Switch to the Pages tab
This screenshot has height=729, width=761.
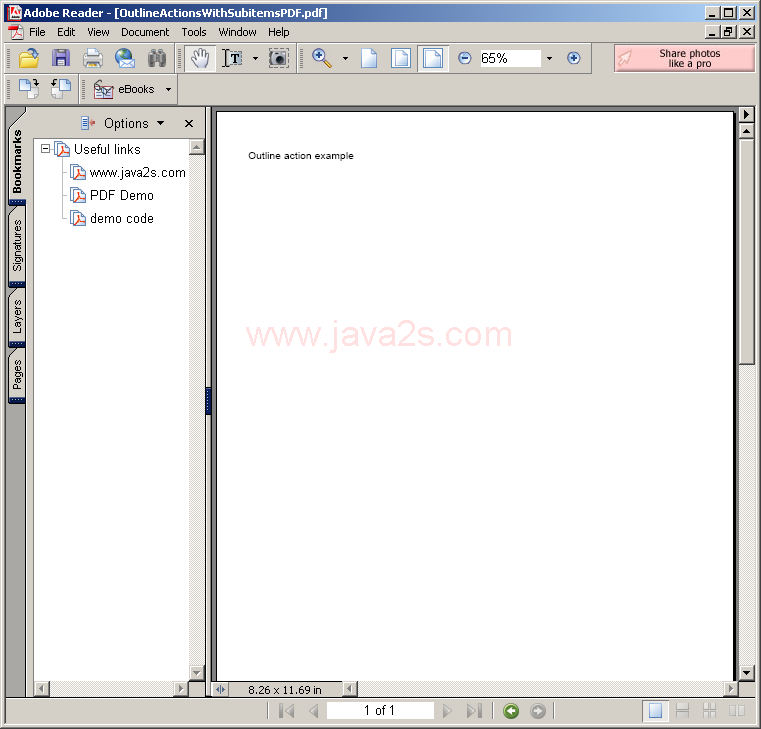[x=17, y=374]
